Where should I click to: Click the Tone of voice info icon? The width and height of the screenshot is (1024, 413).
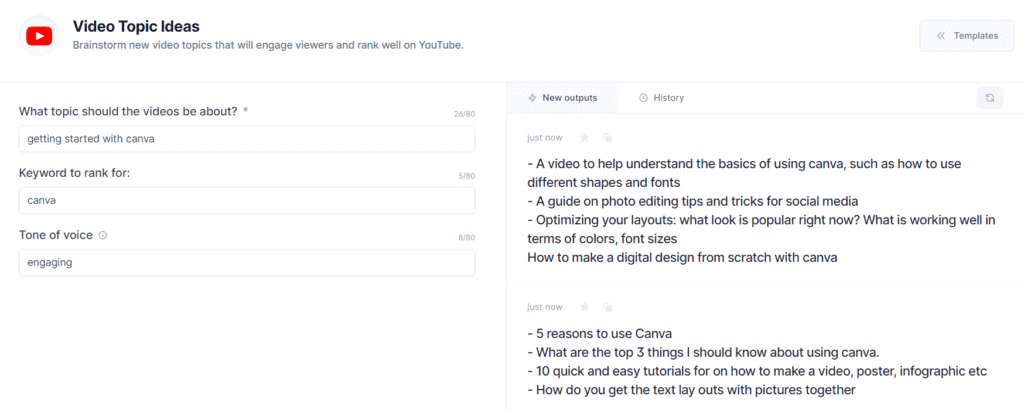pyautogui.click(x=103, y=235)
